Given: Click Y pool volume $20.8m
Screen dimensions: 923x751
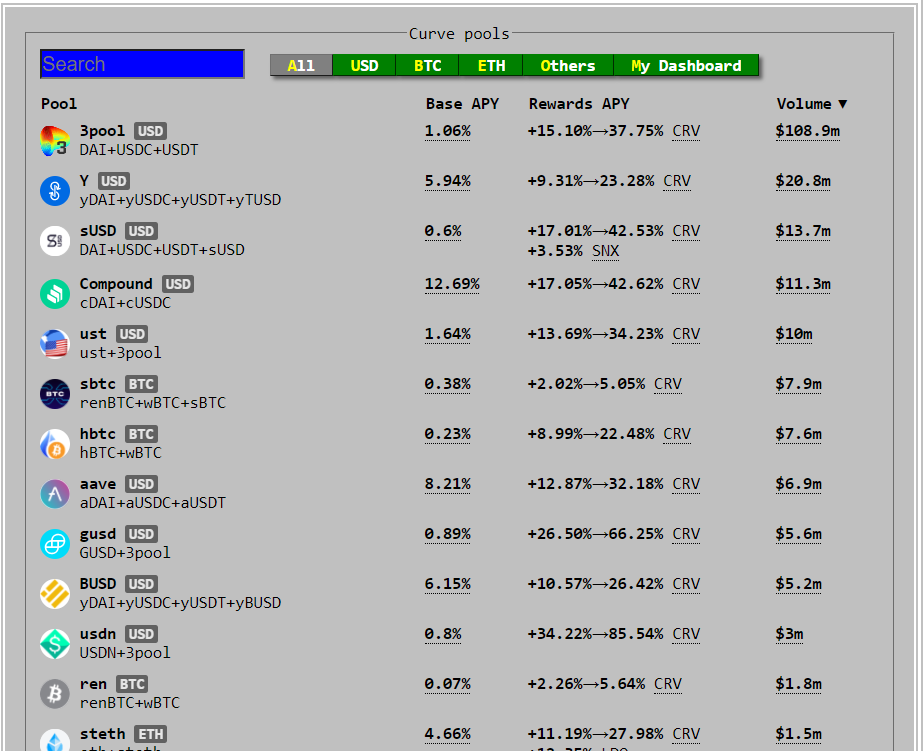Looking at the screenshot, I should click(x=803, y=181).
